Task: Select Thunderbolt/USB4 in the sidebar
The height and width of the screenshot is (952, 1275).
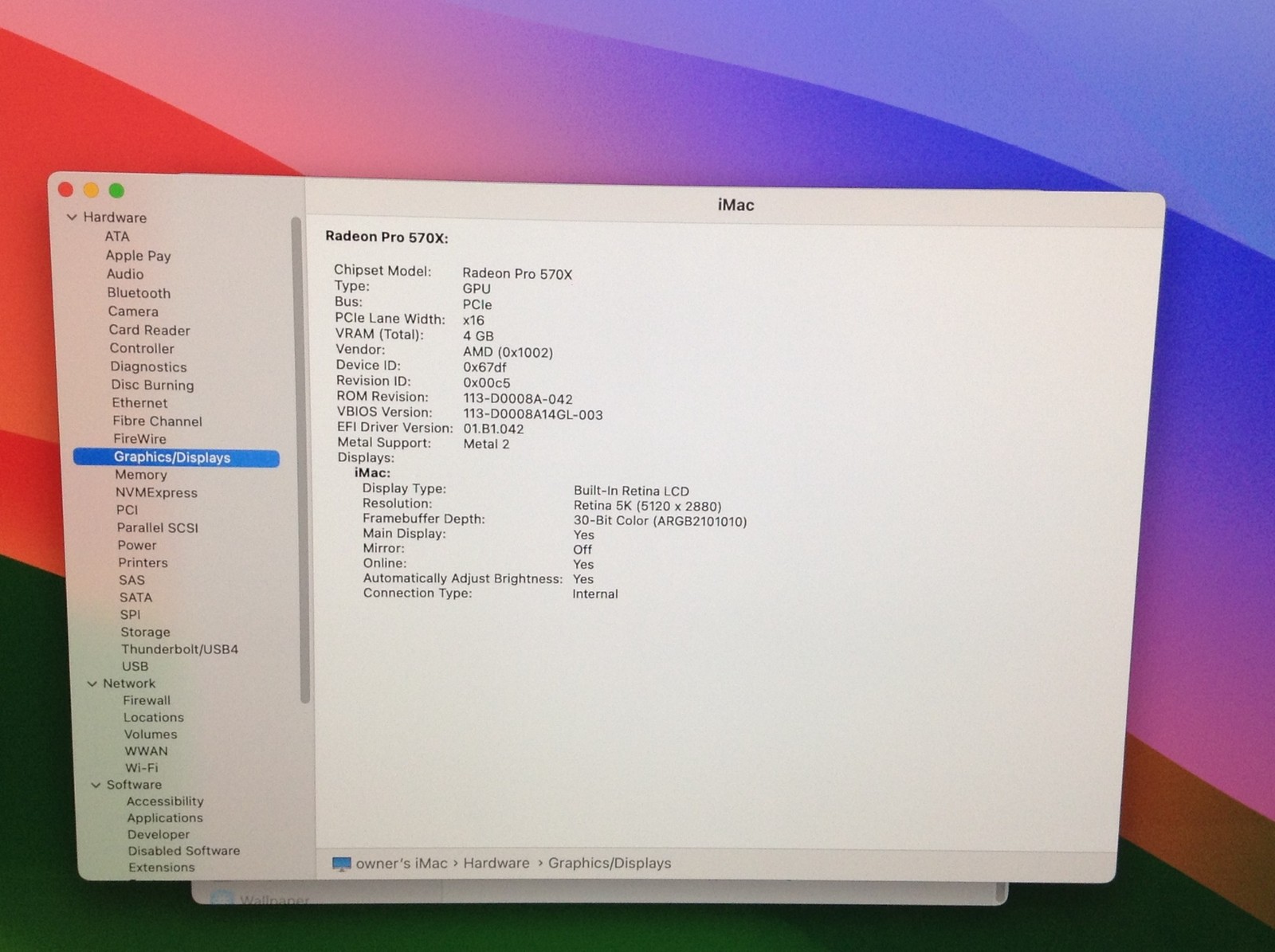Action: tap(179, 649)
